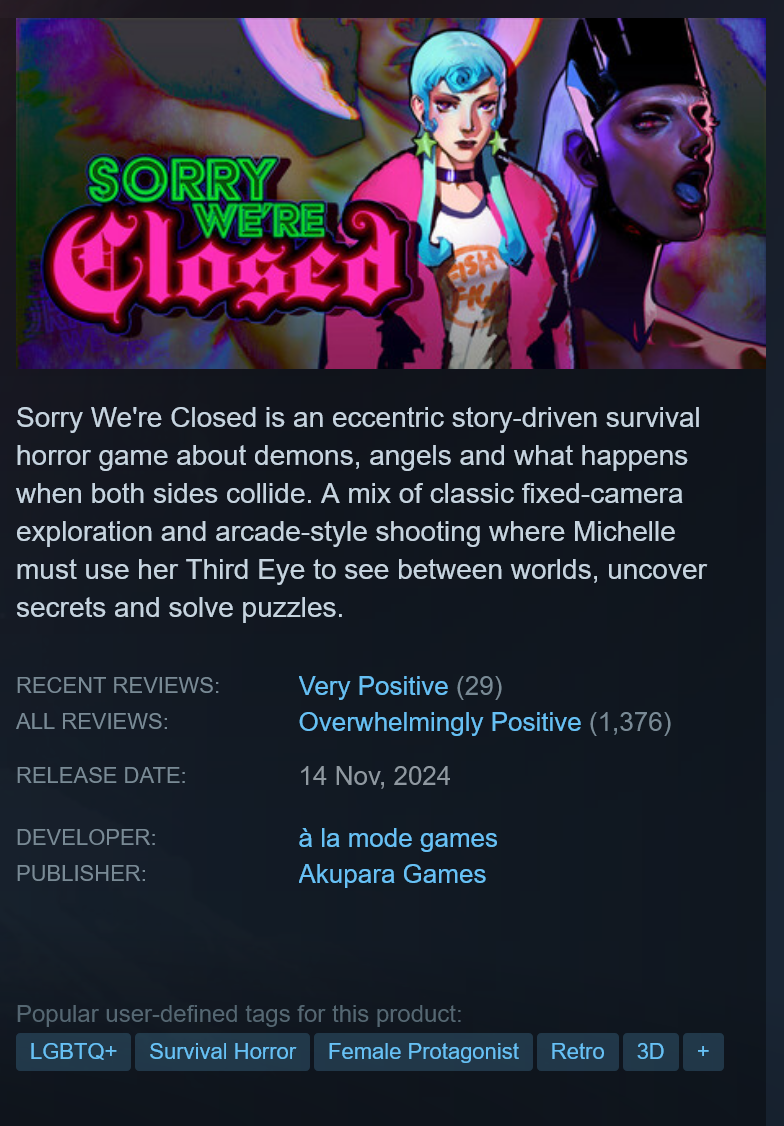The image size is (784, 1126).
Task: Click the Recent Reviews label
Action: 118,686
